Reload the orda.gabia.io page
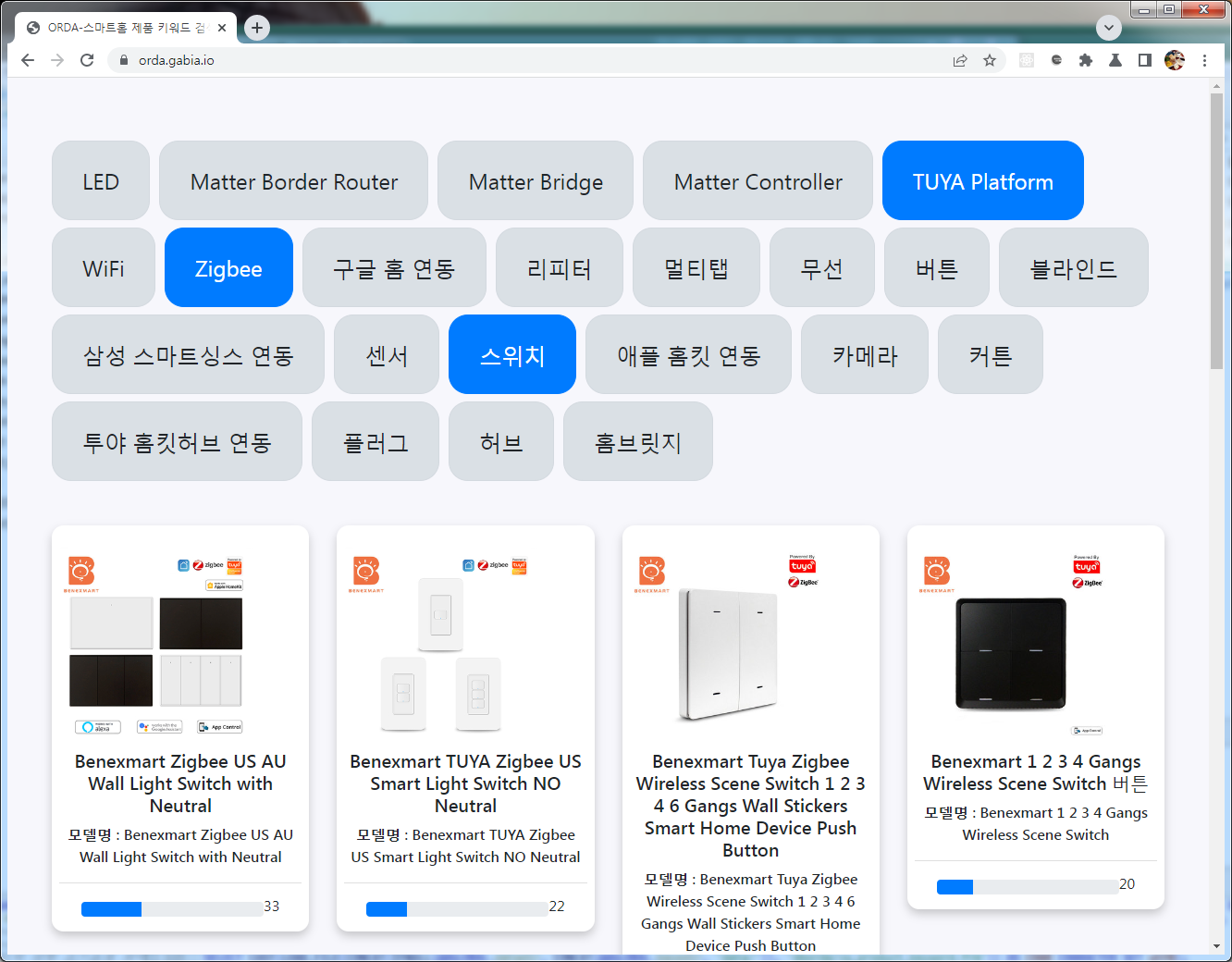The image size is (1232, 962). pyautogui.click(x=87, y=60)
